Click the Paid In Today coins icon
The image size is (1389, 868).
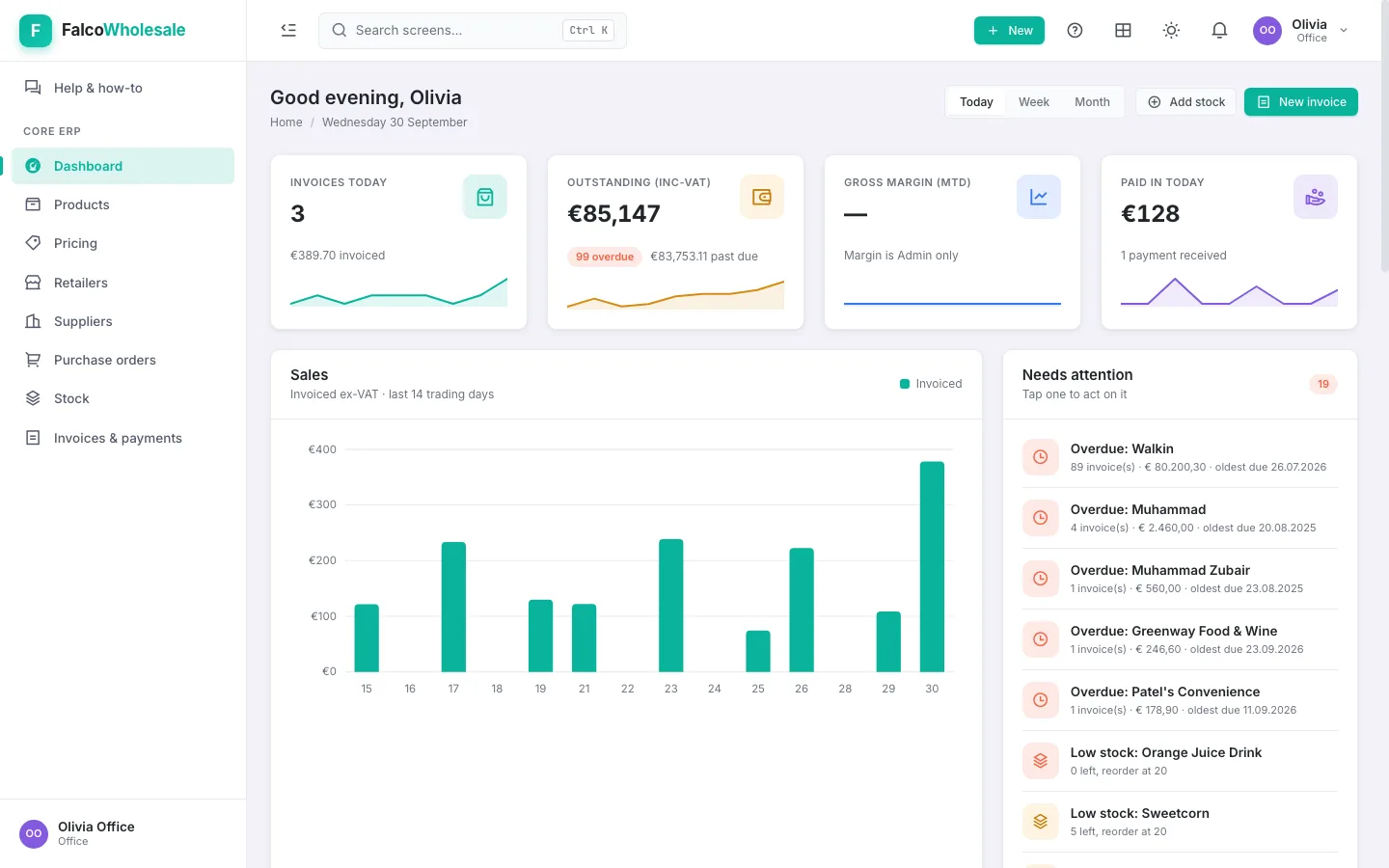click(x=1316, y=197)
